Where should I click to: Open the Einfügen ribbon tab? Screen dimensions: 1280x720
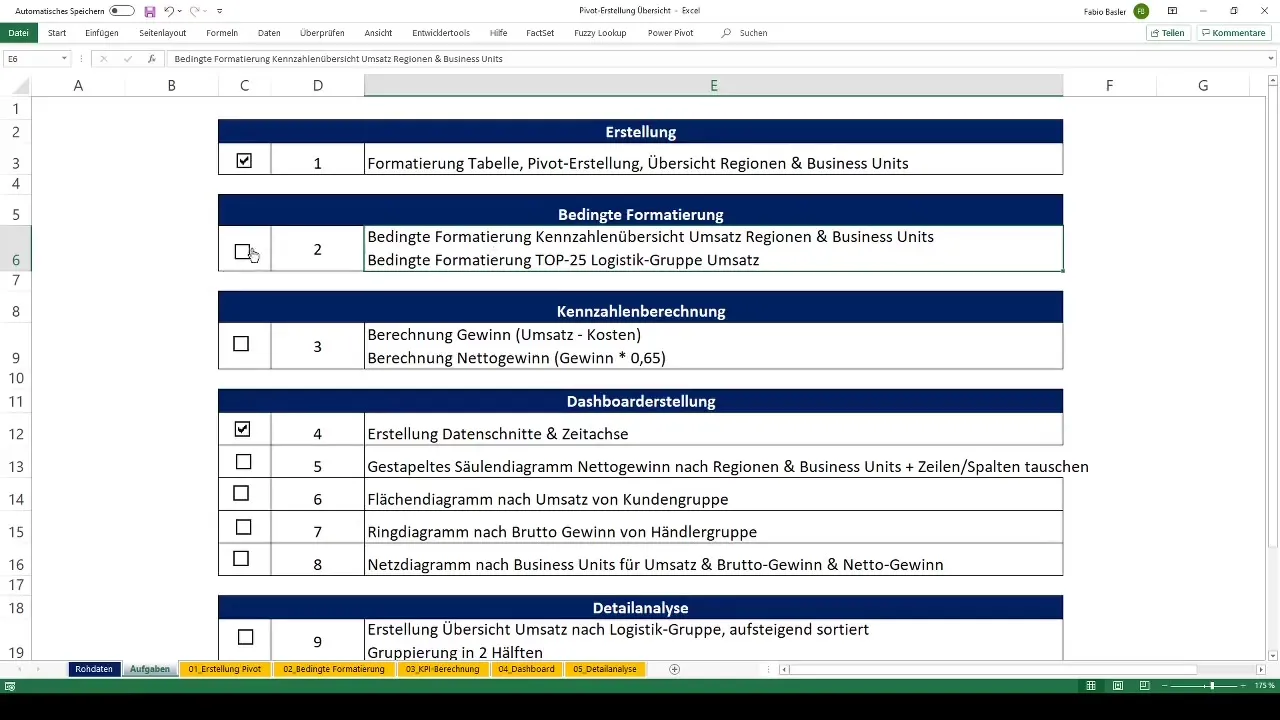[x=102, y=33]
